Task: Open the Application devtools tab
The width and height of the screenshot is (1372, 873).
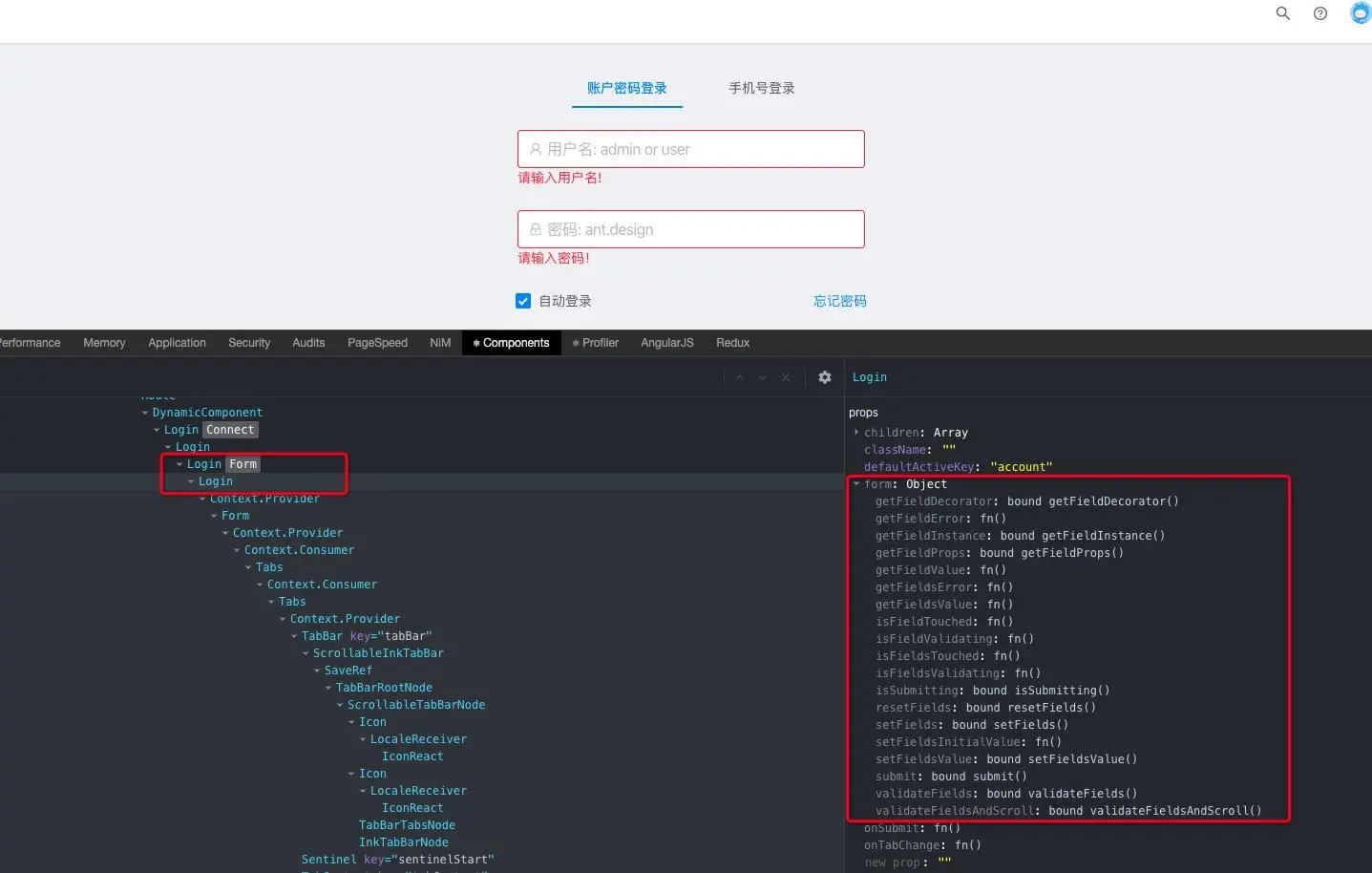Action: 177,343
